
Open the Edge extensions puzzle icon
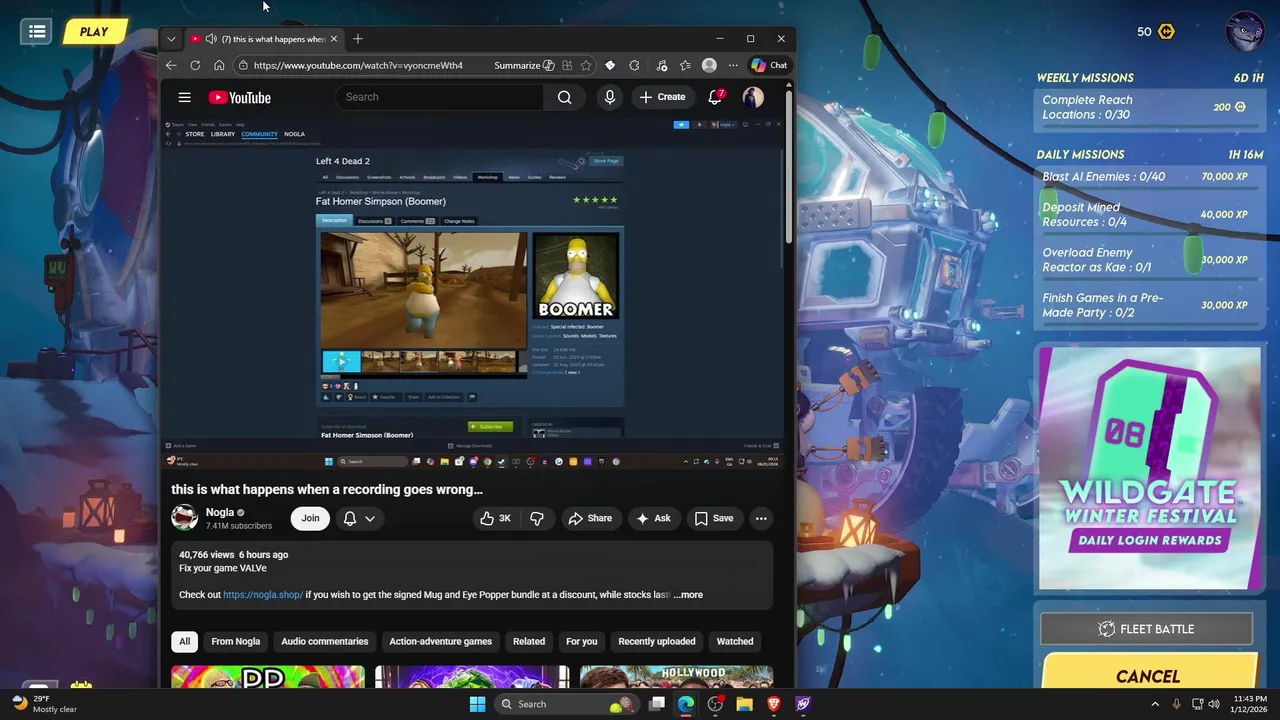pyautogui.click(x=634, y=65)
